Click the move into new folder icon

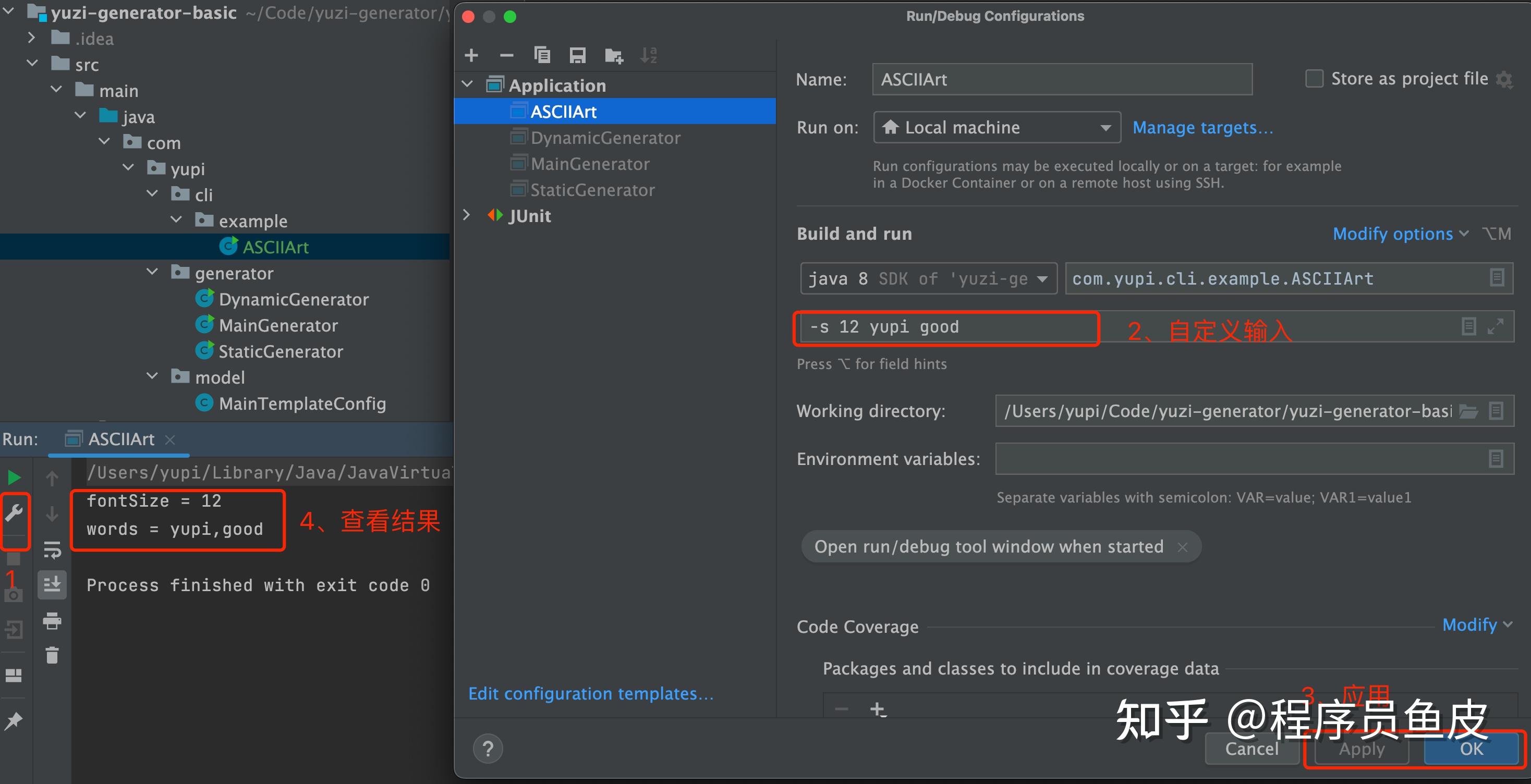coord(613,56)
